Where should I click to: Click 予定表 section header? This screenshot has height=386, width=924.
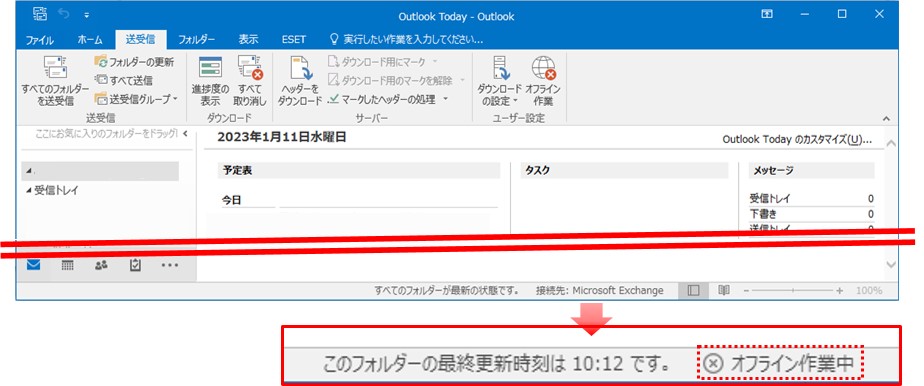pyautogui.click(x=358, y=170)
